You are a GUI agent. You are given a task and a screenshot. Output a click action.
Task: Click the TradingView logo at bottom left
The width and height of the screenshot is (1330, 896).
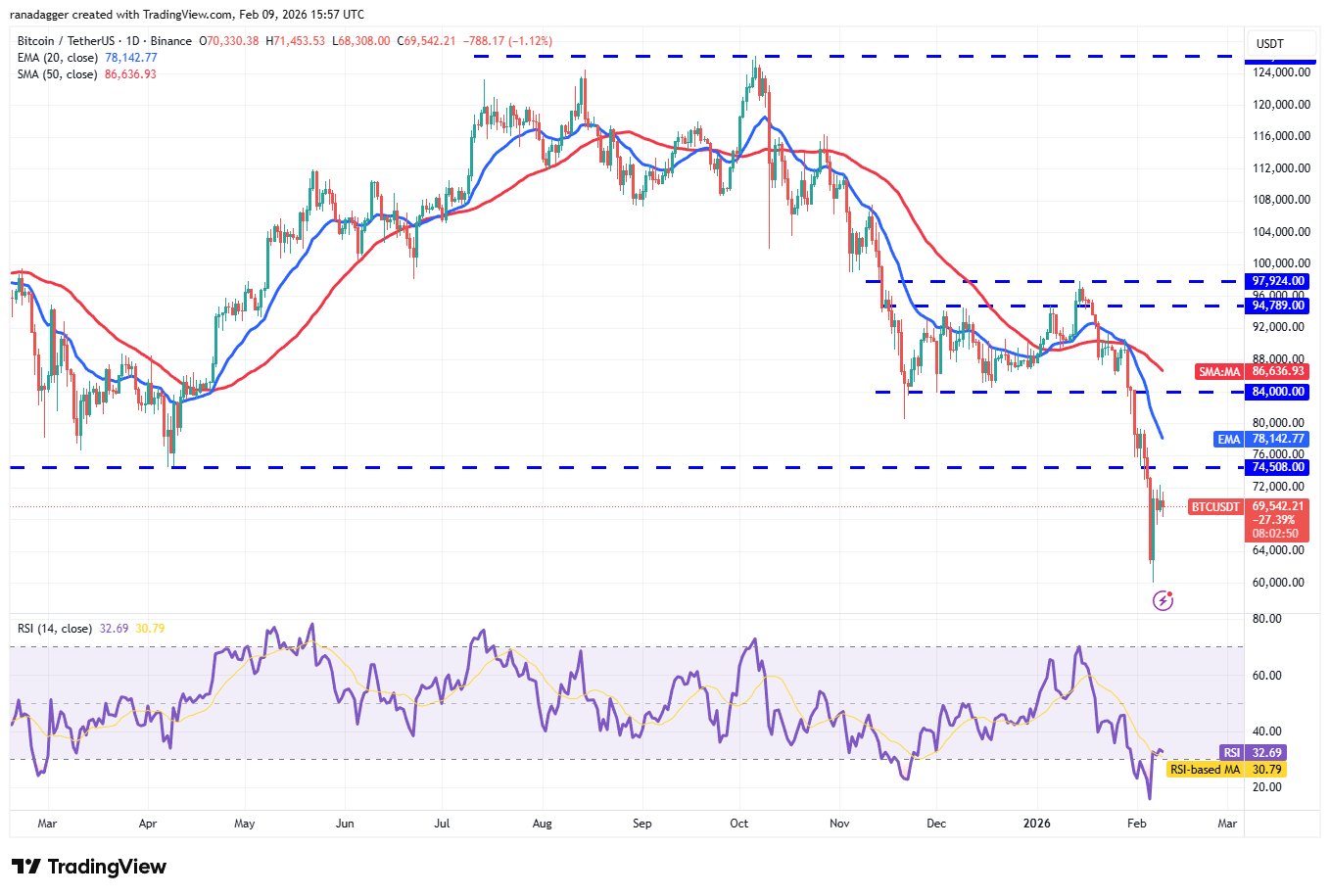(89, 867)
